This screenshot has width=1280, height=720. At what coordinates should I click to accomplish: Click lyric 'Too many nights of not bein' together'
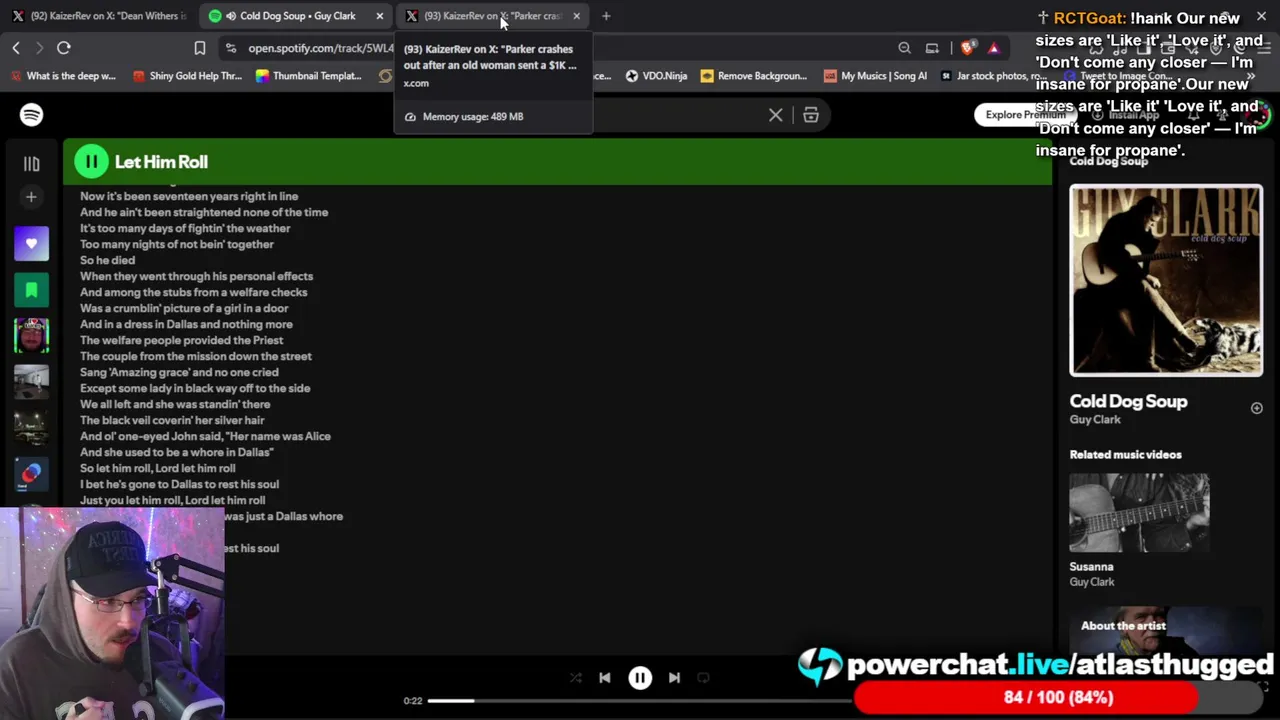coord(177,244)
